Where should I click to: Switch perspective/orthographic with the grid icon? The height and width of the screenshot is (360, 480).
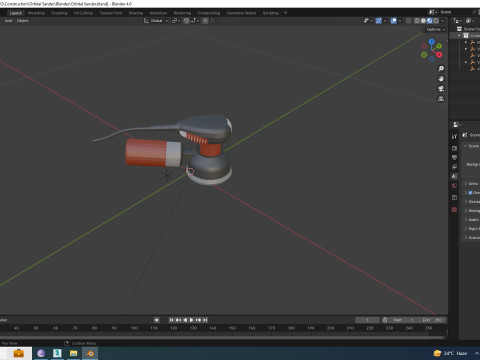pos(441,99)
